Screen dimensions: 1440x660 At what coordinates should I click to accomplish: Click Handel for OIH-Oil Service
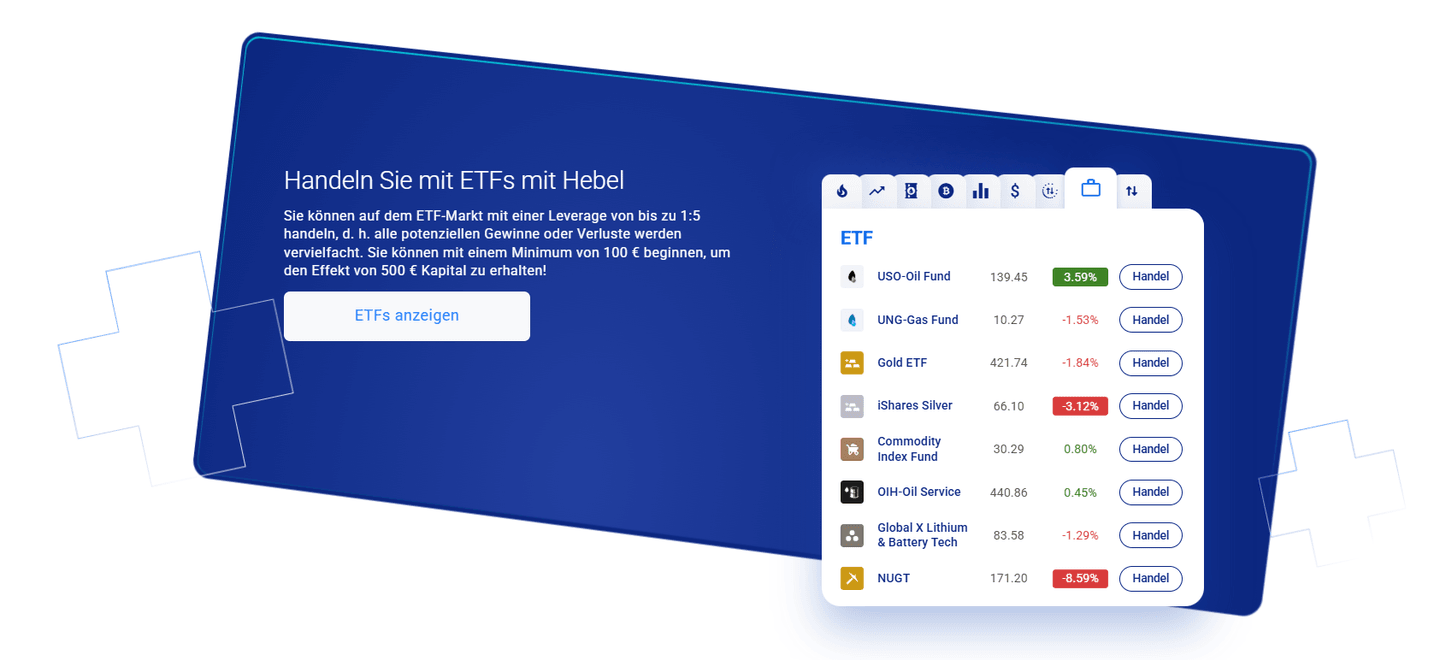click(x=1151, y=492)
